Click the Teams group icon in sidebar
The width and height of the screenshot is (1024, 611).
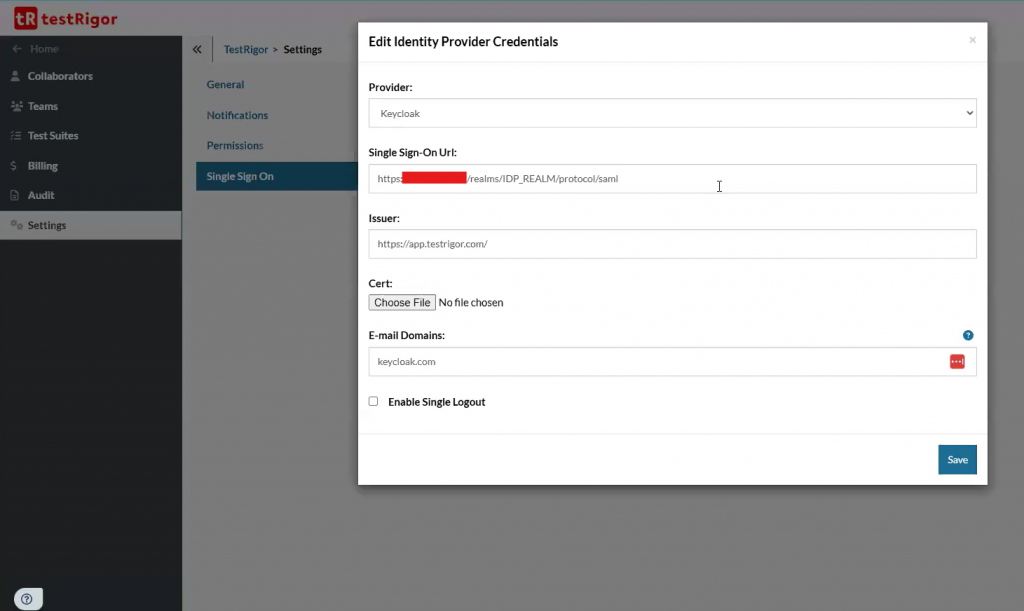point(16,106)
